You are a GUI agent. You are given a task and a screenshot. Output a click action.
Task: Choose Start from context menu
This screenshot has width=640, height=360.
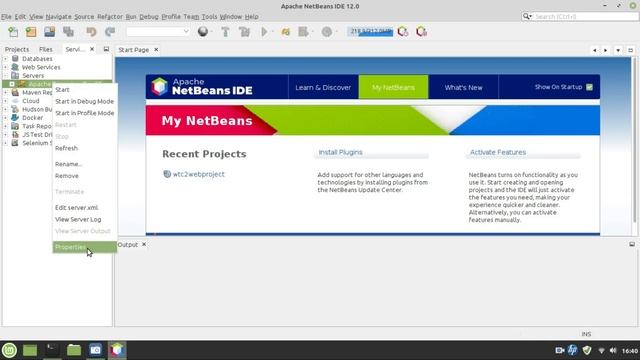pos(84,89)
